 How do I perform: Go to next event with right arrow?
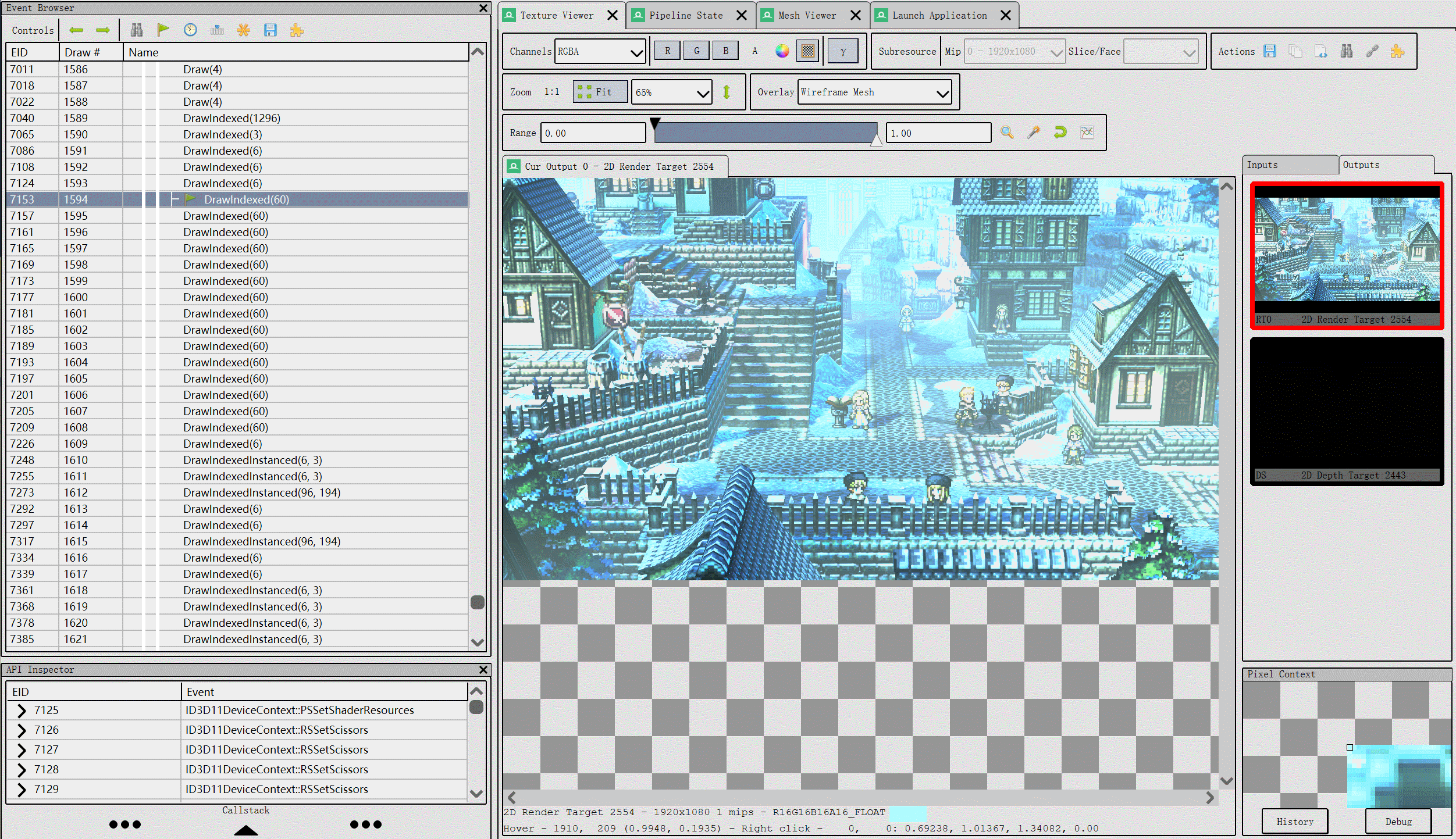pos(103,30)
